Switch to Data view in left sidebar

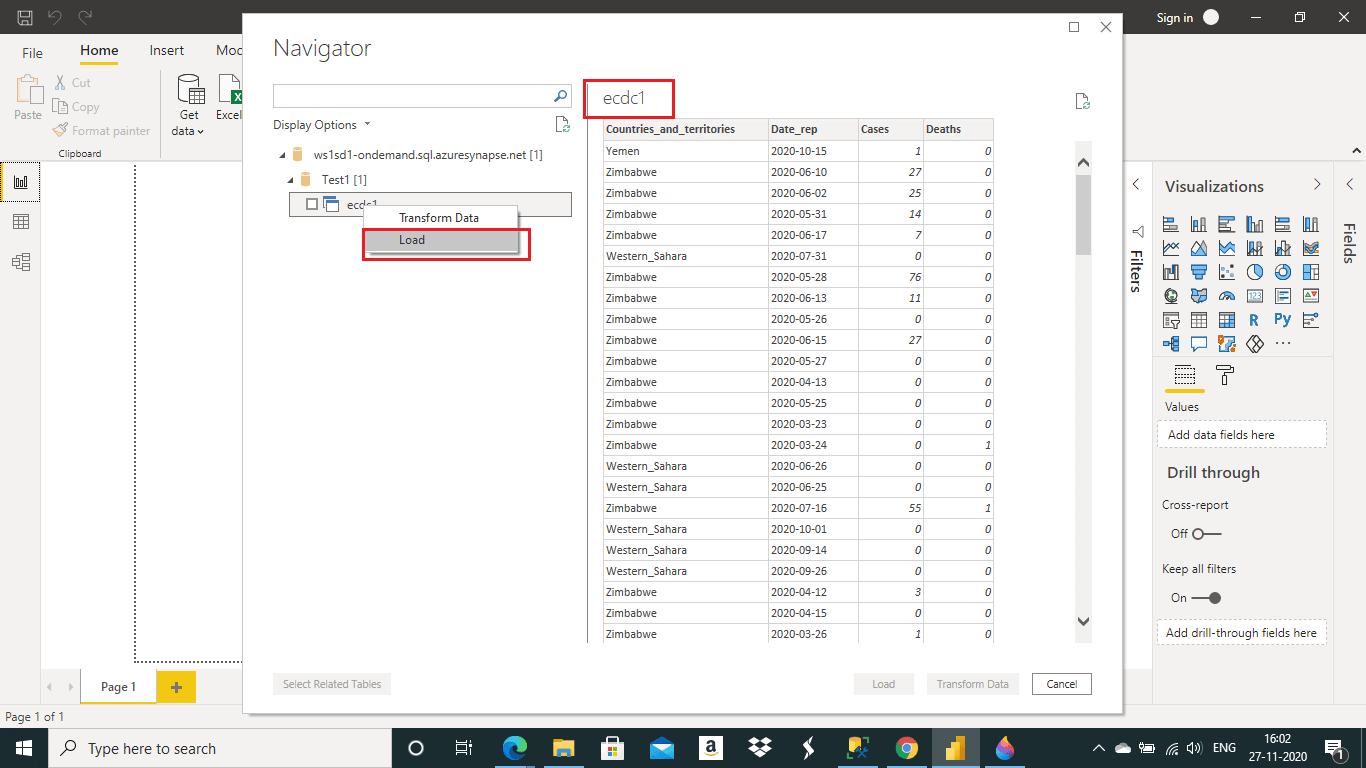pos(20,222)
